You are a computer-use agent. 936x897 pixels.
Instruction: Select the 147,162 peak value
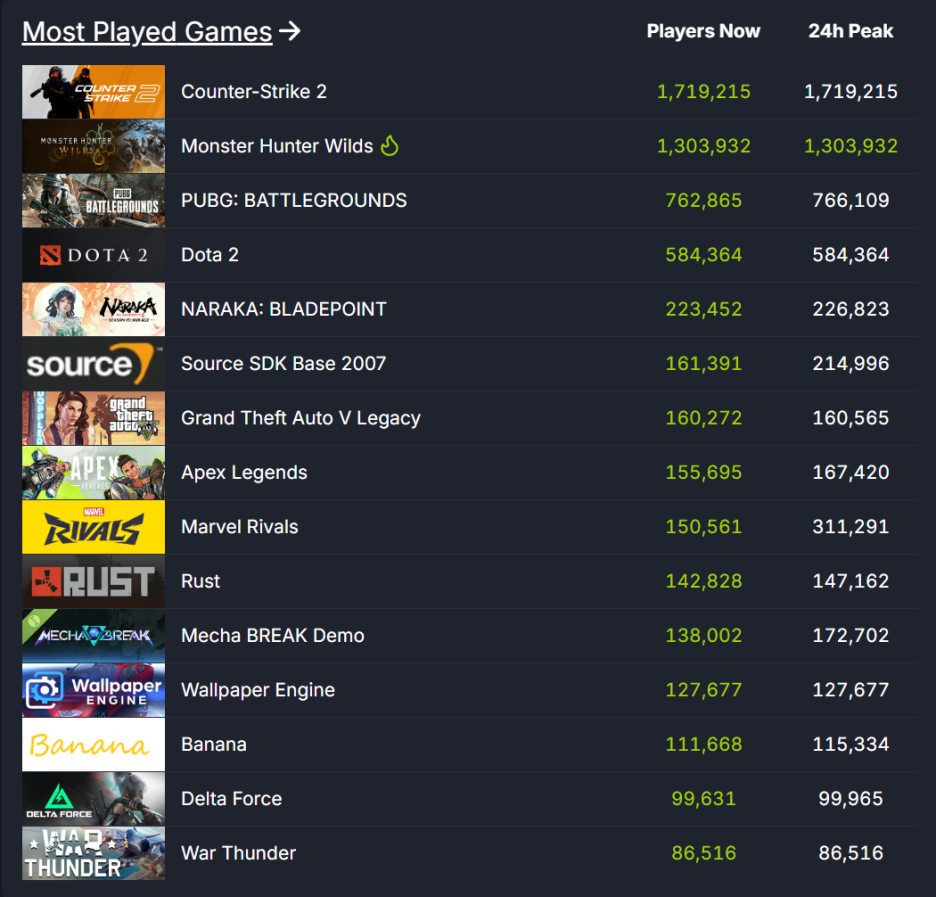click(x=851, y=581)
